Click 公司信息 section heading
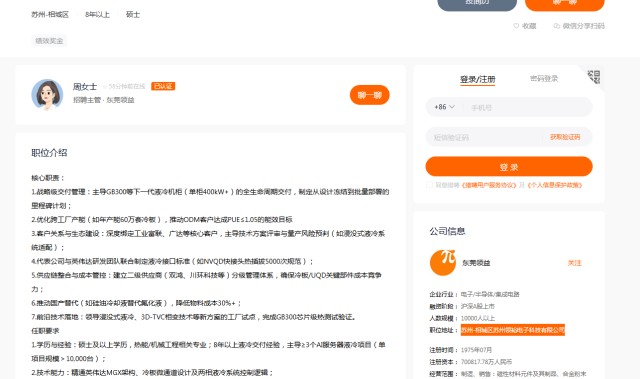The width and height of the screenshot is (640, 379). [447, 231]
